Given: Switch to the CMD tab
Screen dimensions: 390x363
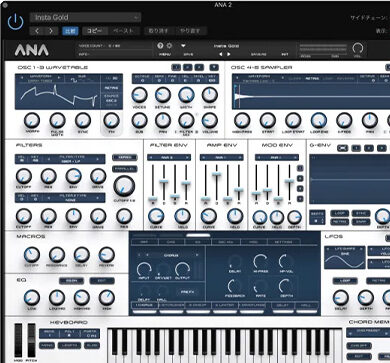Looking at the screenshot, I should pyautogui.click(x=171, y=242).
